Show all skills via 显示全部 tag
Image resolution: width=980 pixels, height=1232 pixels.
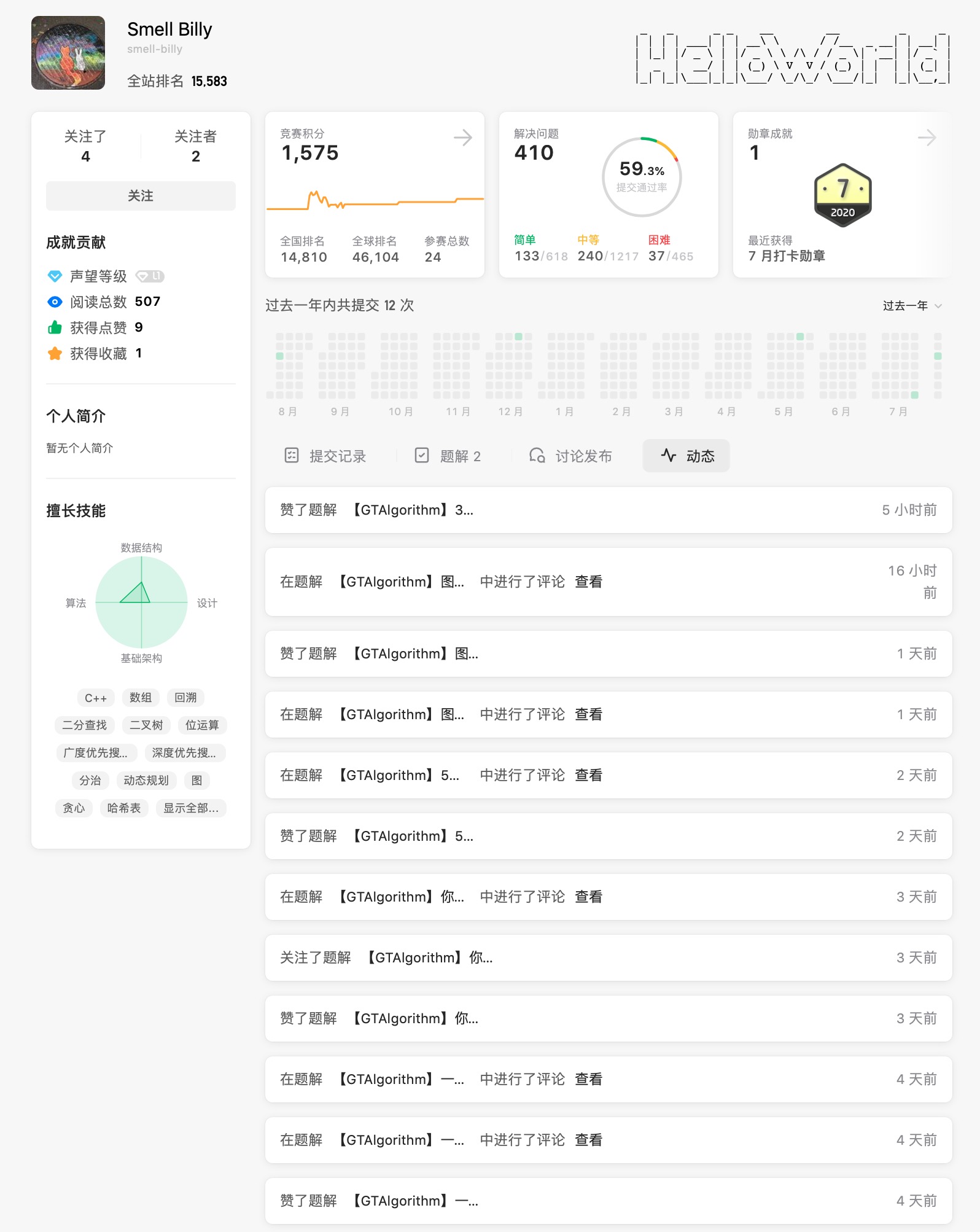tap(191, 808)
